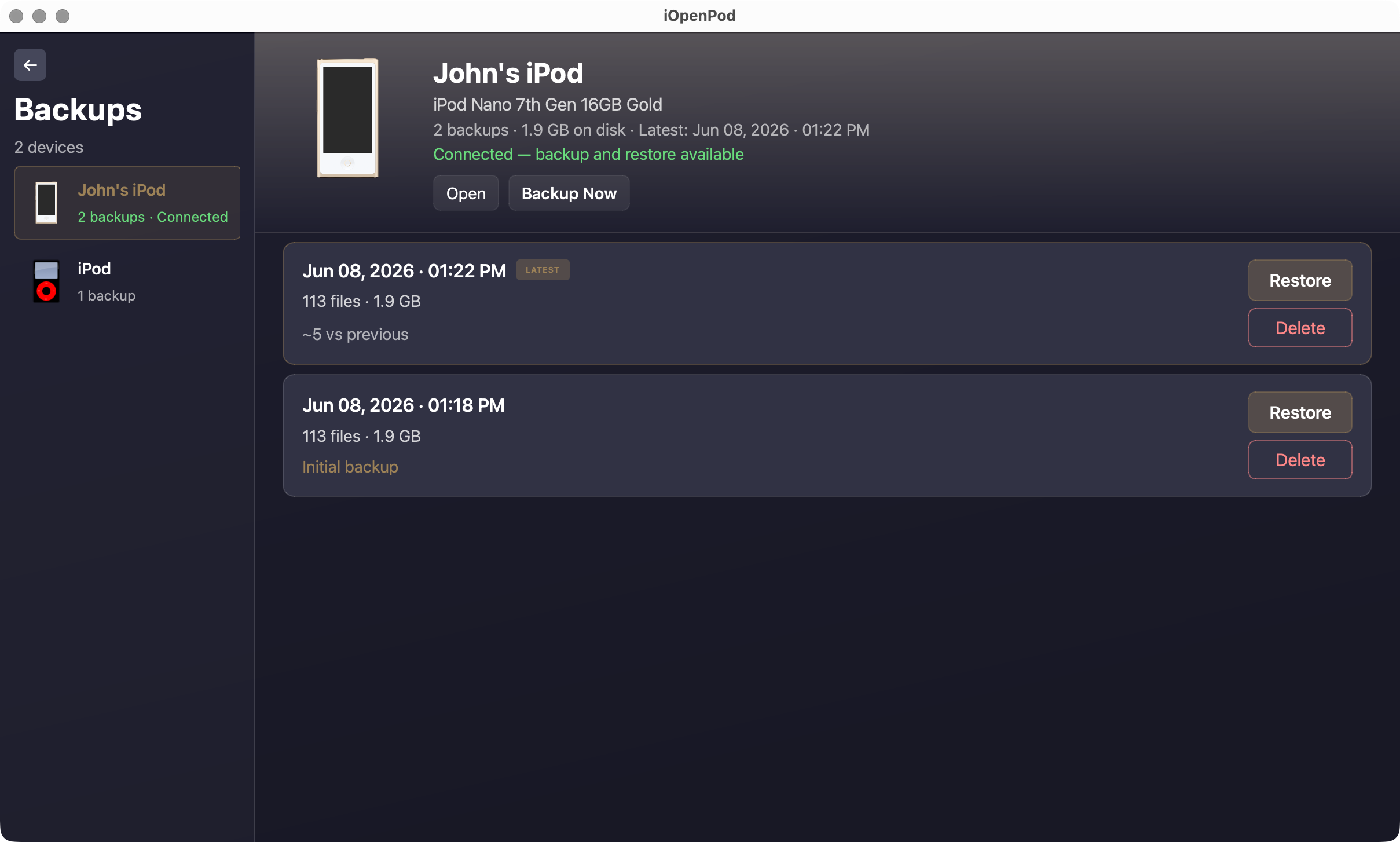Select the classic iPod icon in sidebar
This screenshot has height=842, width=1400.
(x=46, y=281)
